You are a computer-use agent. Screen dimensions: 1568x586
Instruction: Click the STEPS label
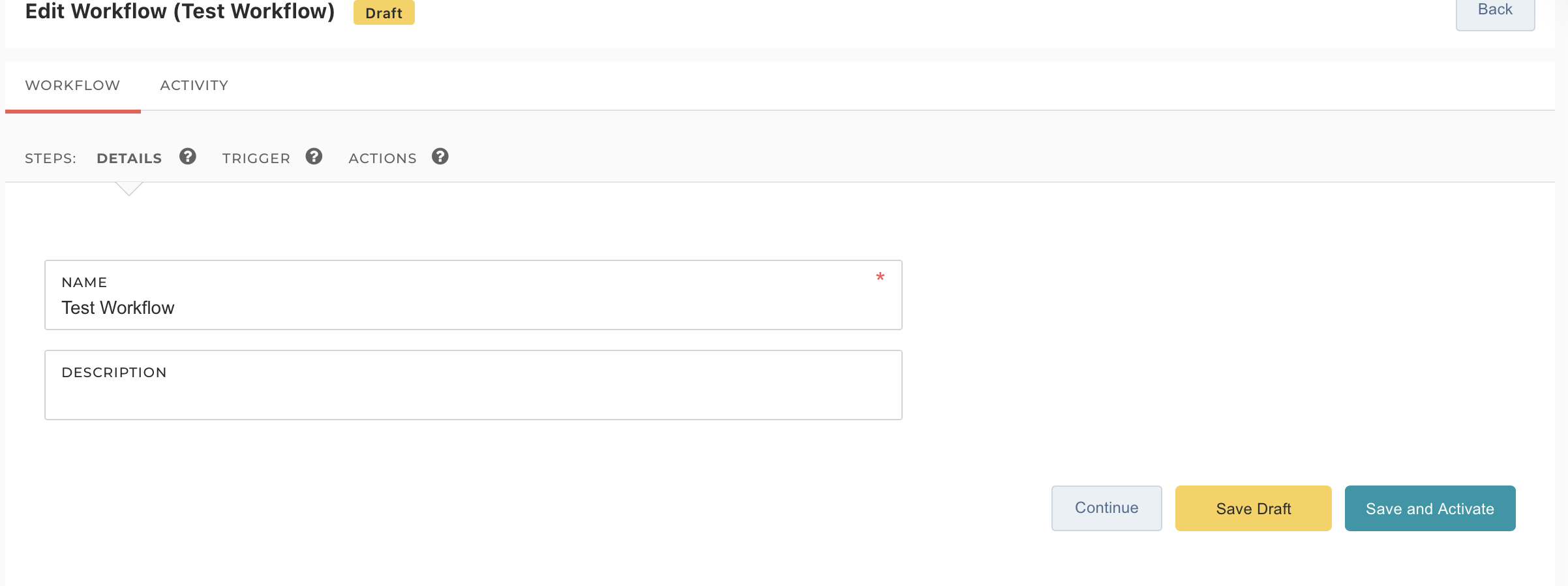coord(50,159)
